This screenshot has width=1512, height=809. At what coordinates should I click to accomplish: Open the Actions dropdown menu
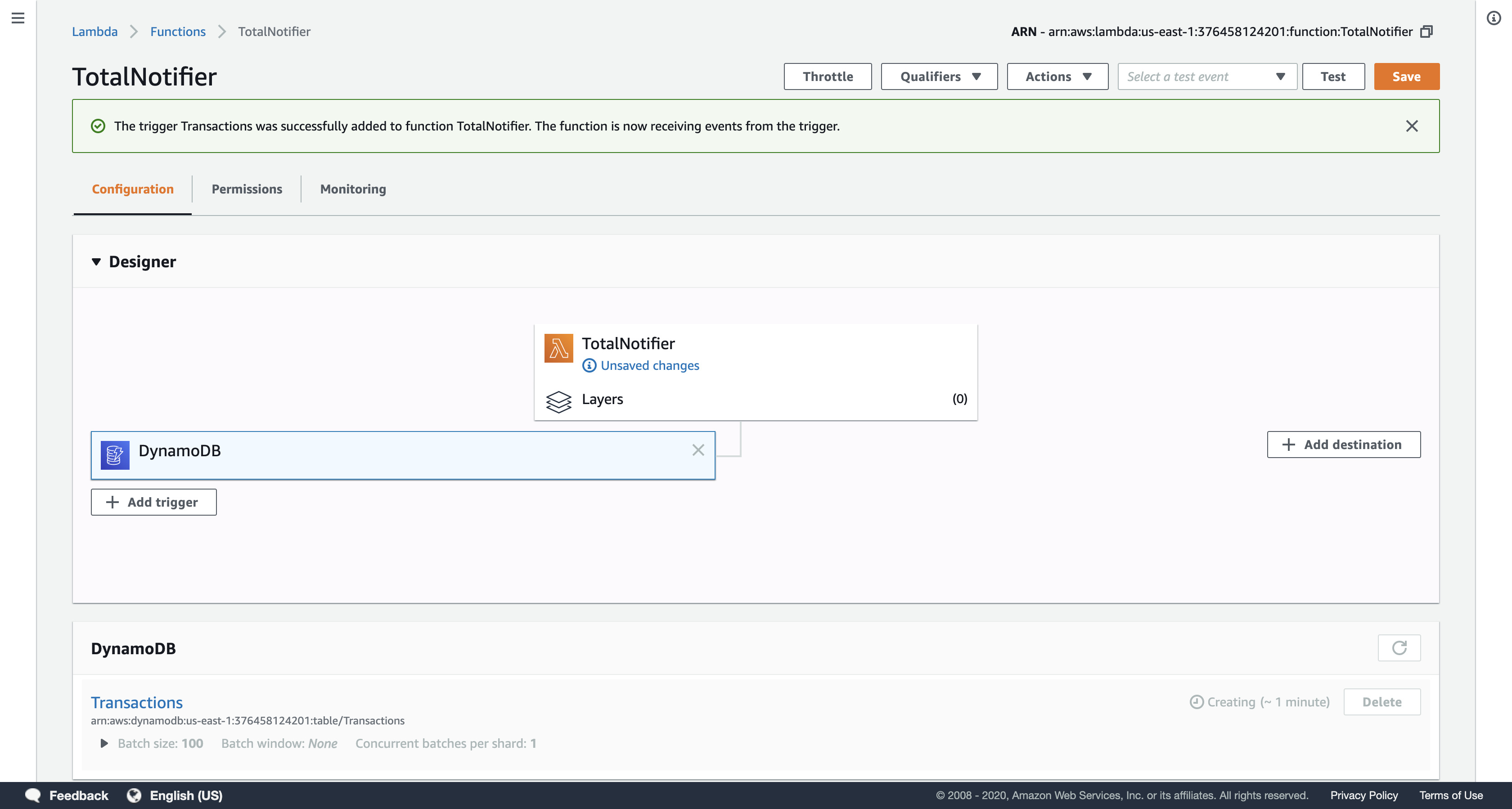(x=1057, y=77)
